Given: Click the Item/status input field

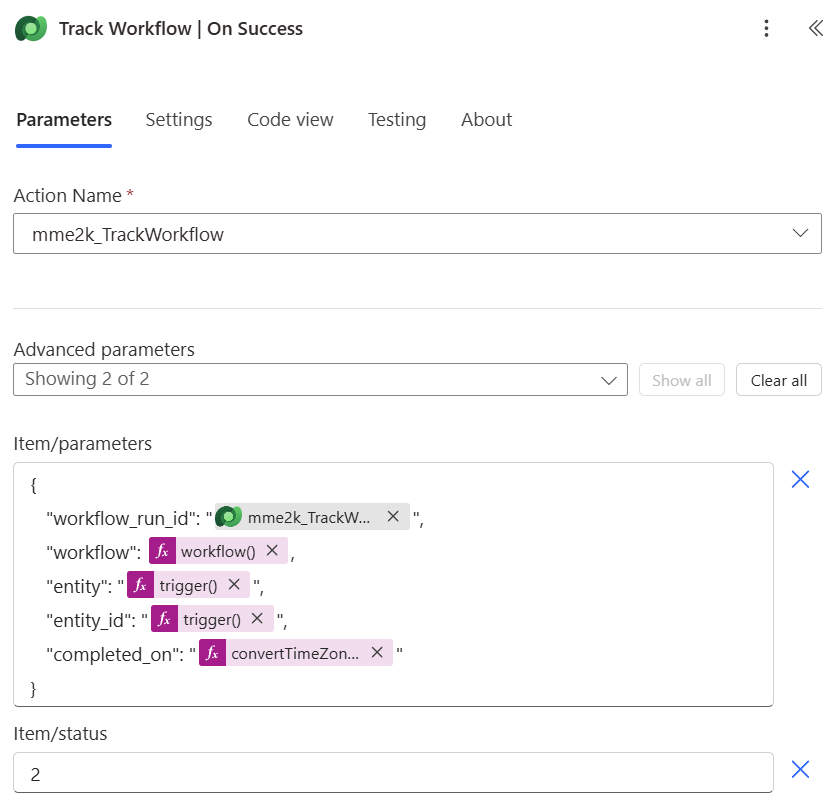Looking at the screenshot, I should point(392,773).
